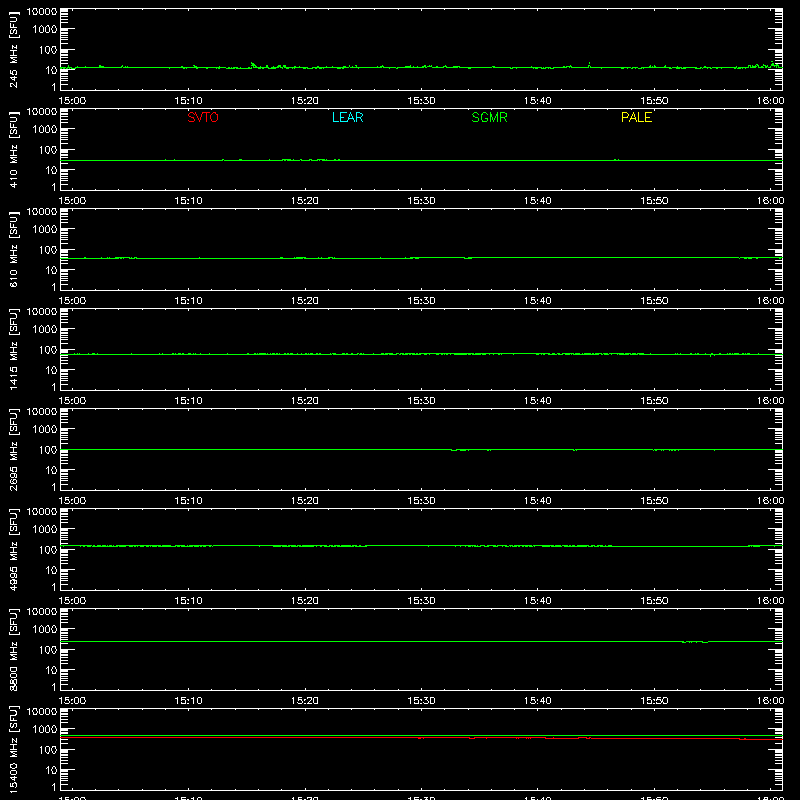Click the 1415 MHz [SFU] axis label
Viewport: 800px width, 800px height.
[x=14, y=349]
